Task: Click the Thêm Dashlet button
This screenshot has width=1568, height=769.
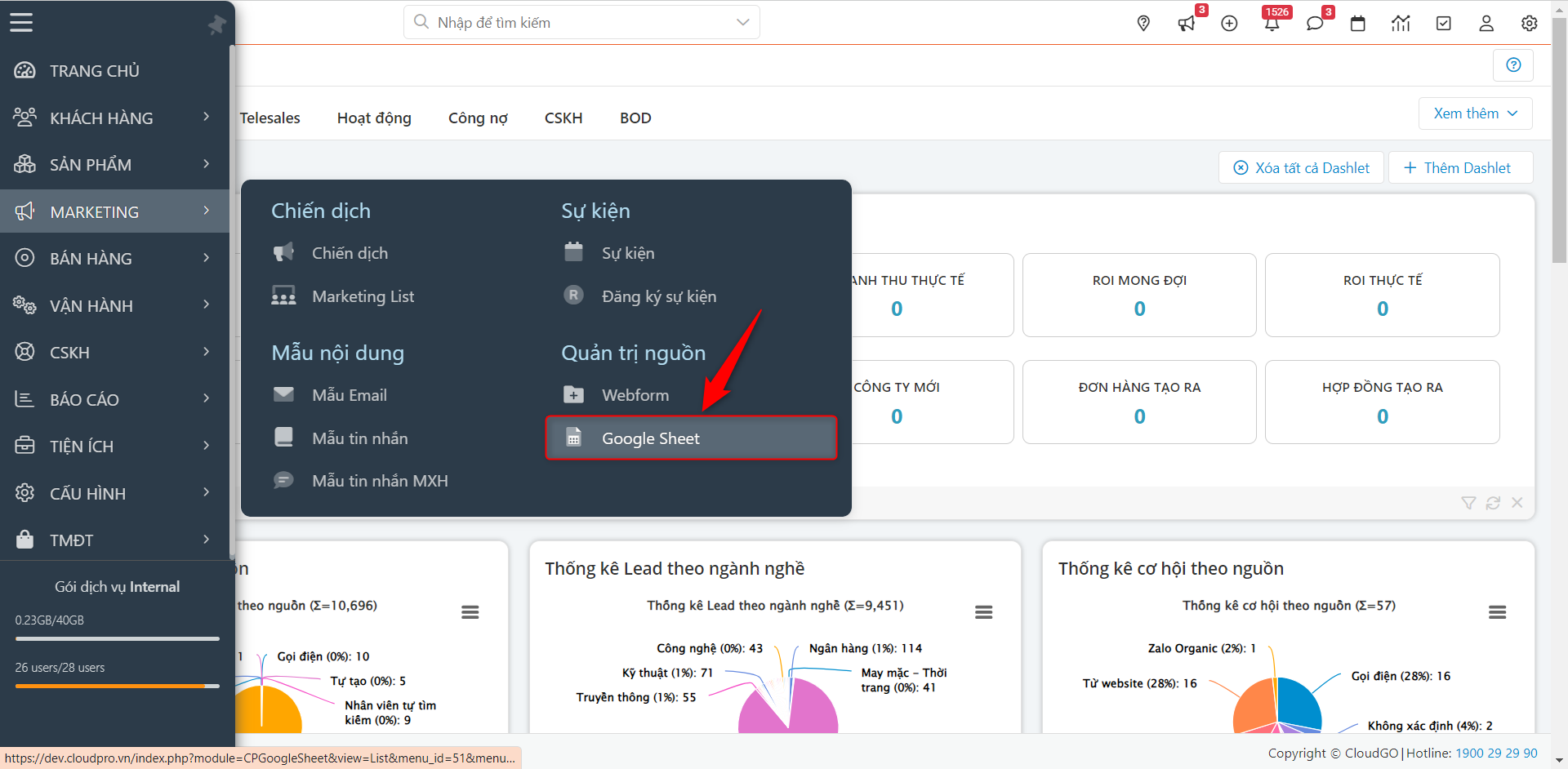Action: pos(1460,167)
